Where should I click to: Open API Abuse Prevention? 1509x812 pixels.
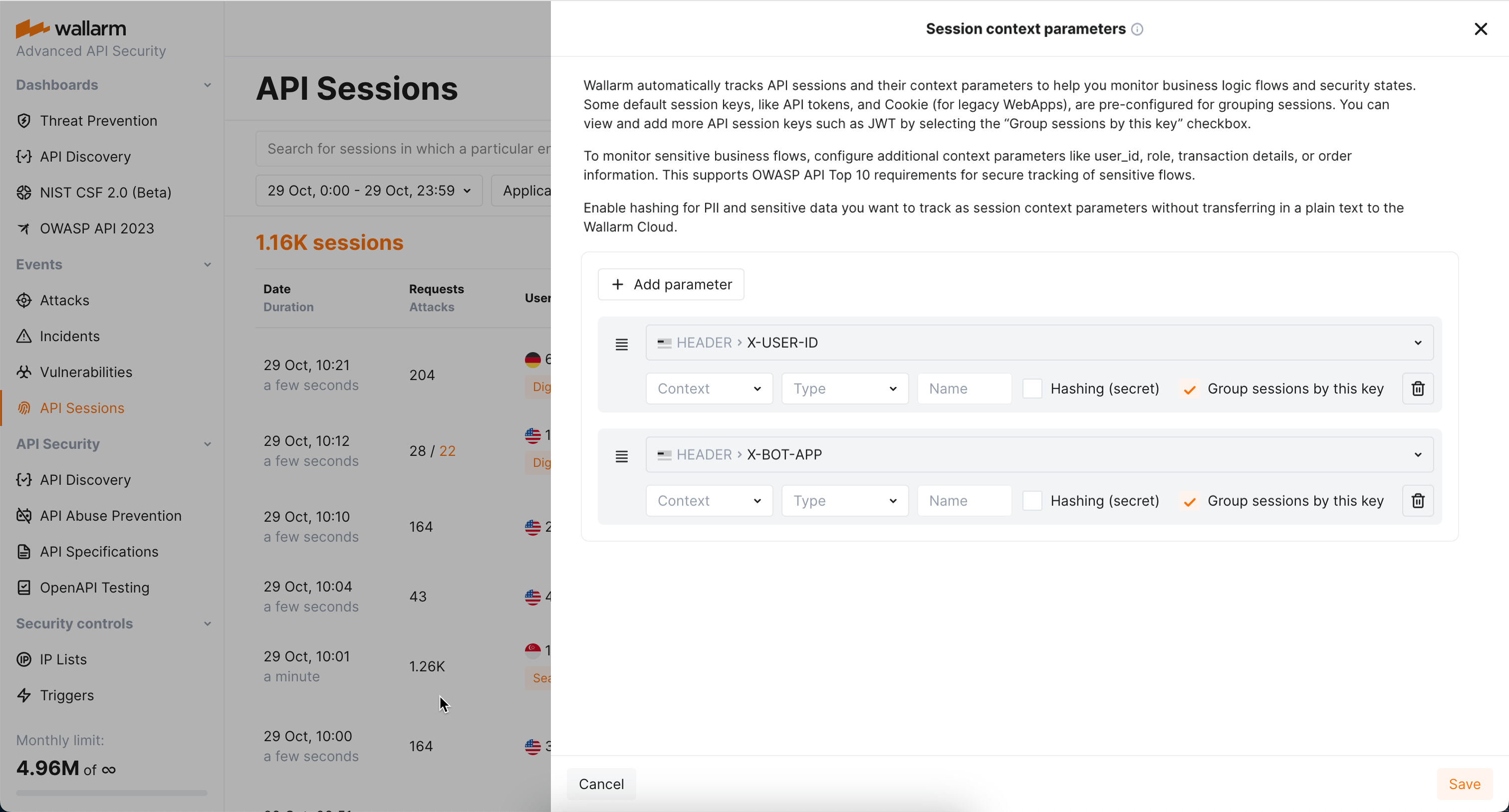[x=111, y=516]
